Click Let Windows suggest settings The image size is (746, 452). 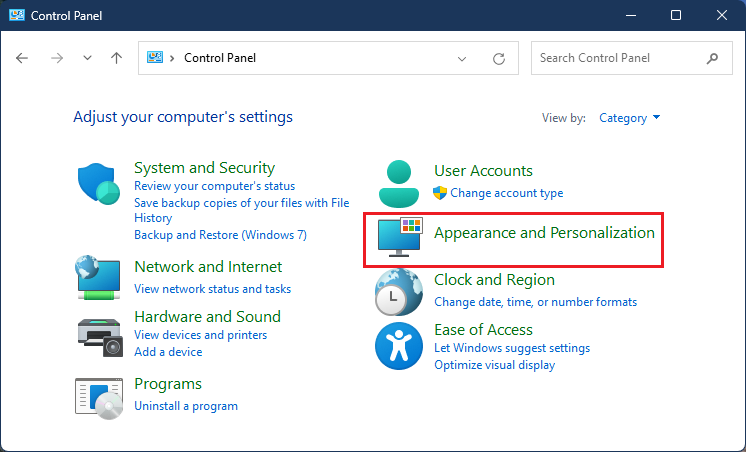(512, 348)
